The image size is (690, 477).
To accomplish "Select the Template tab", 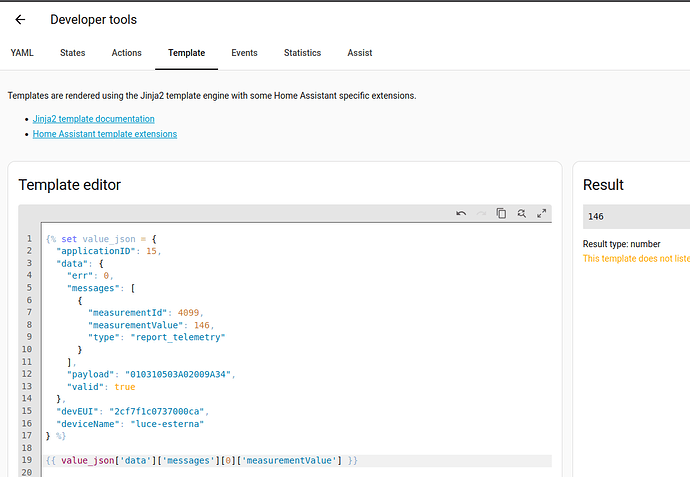I will click(x=187, y=53).
